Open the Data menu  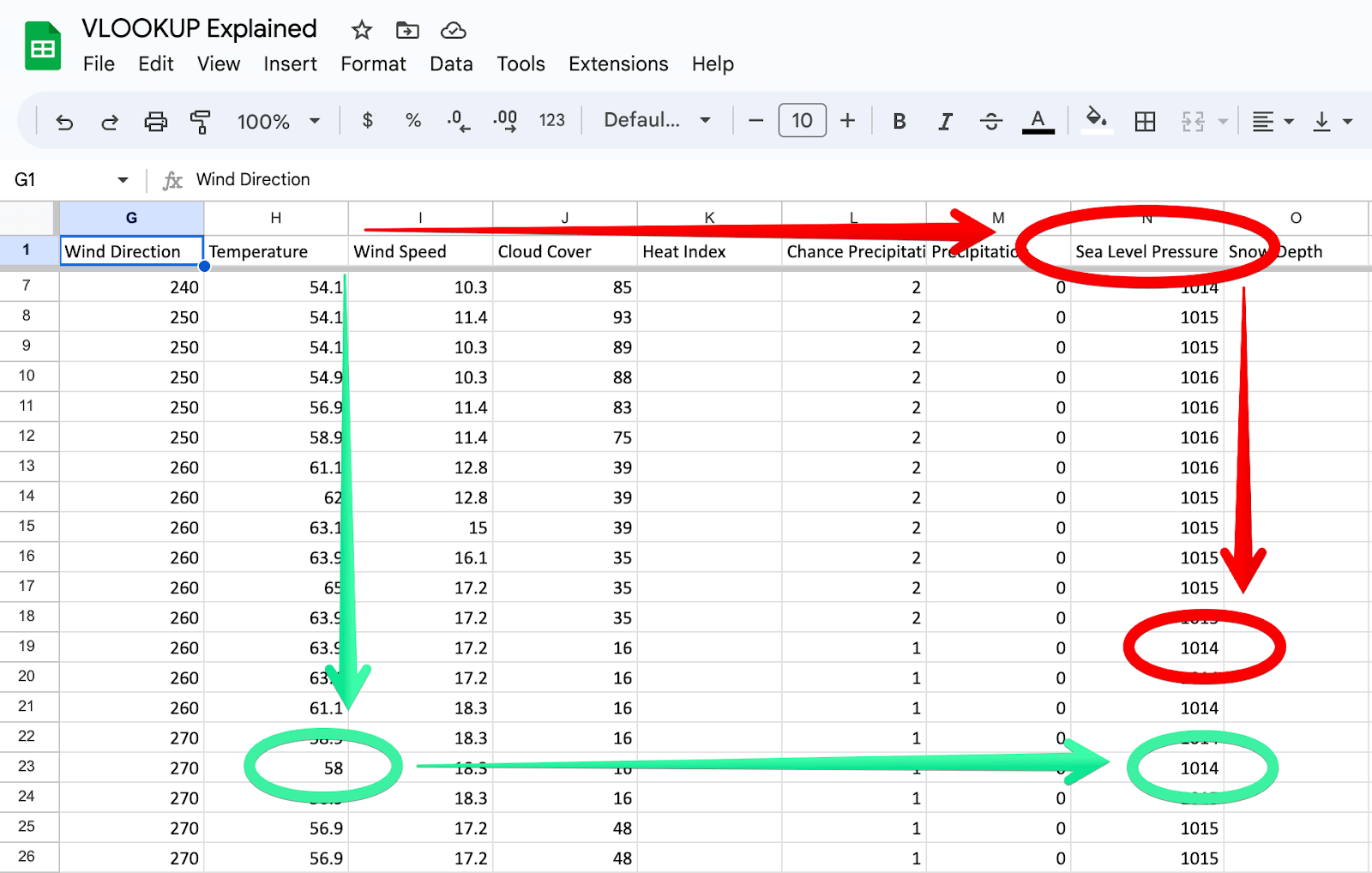pyautogui.click(x=451, y=64)
